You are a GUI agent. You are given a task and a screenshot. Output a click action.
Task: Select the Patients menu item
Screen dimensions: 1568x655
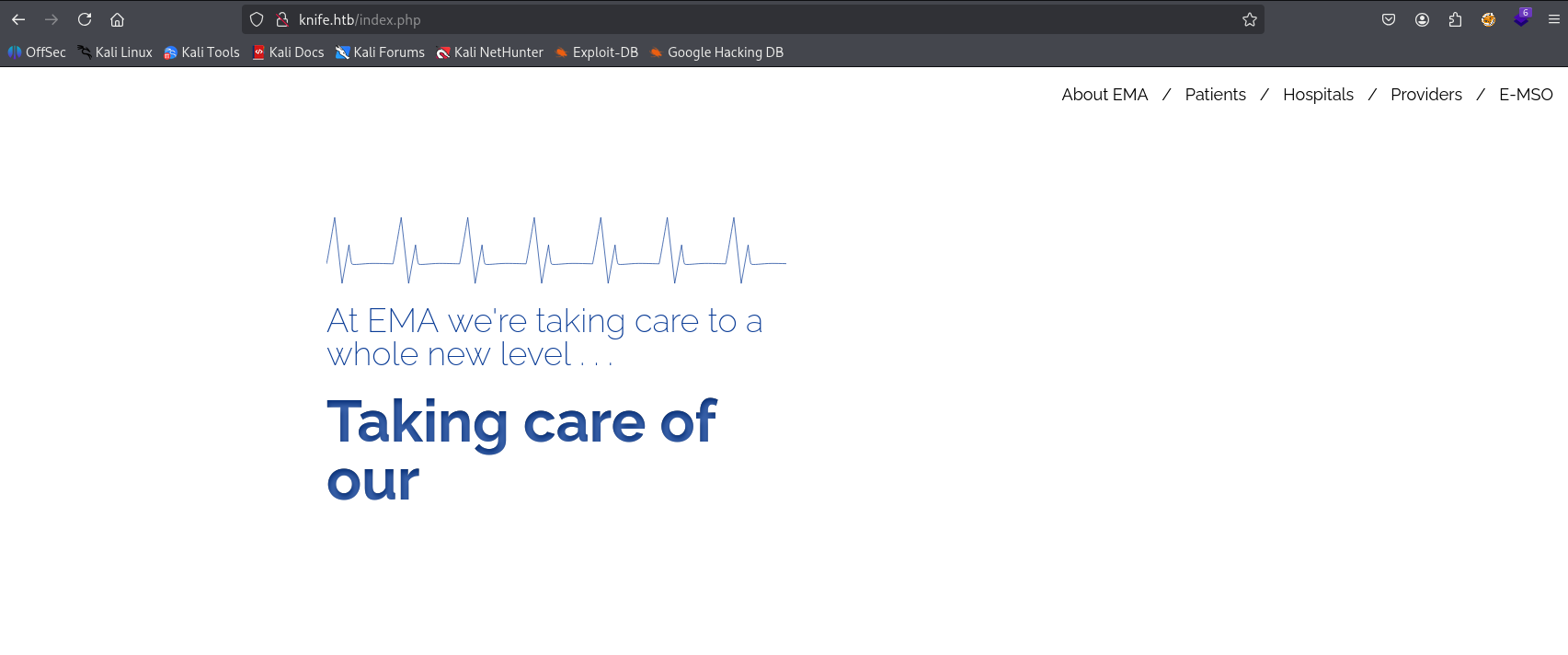1215,95
